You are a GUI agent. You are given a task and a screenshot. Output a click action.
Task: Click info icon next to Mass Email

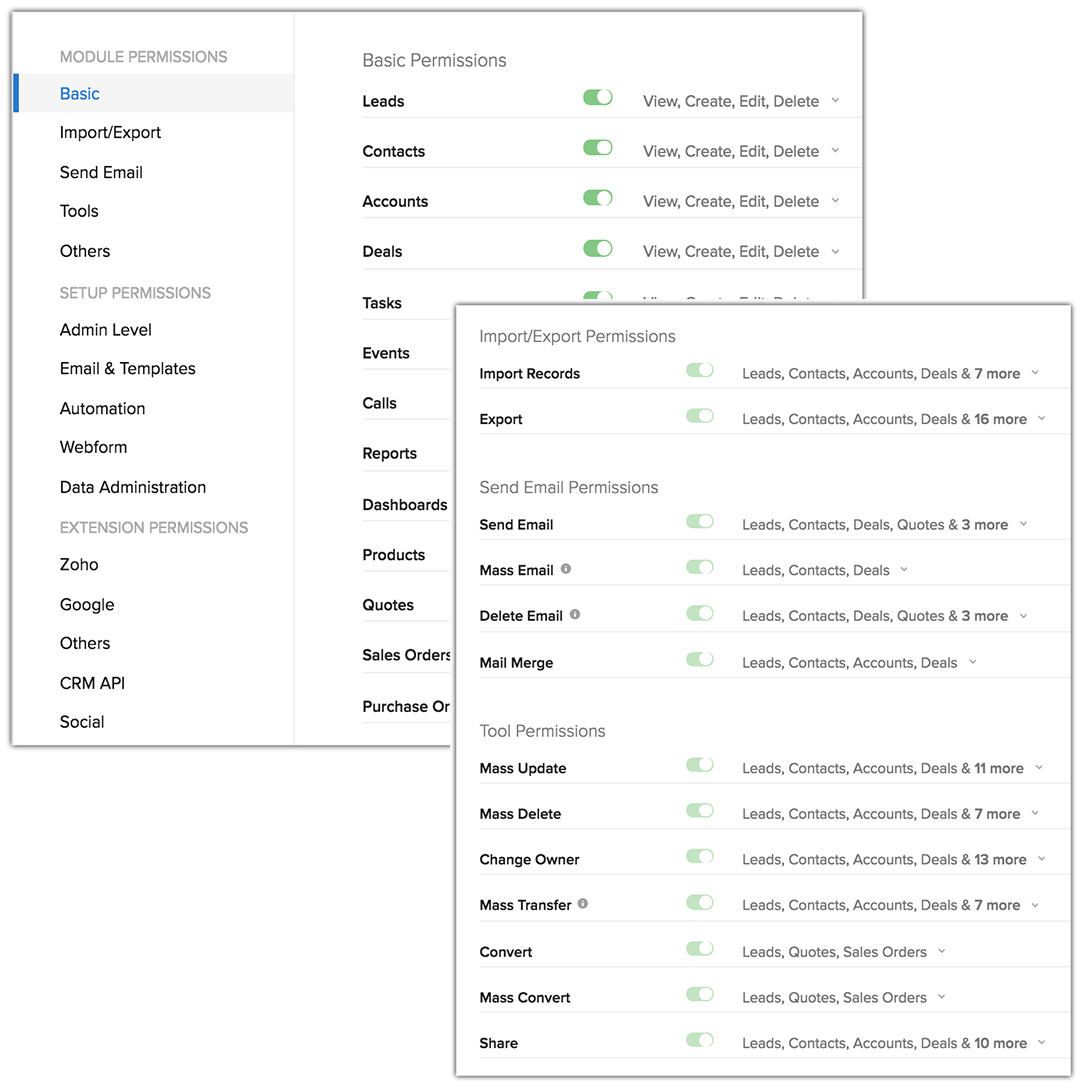click(x=566, y=569)
